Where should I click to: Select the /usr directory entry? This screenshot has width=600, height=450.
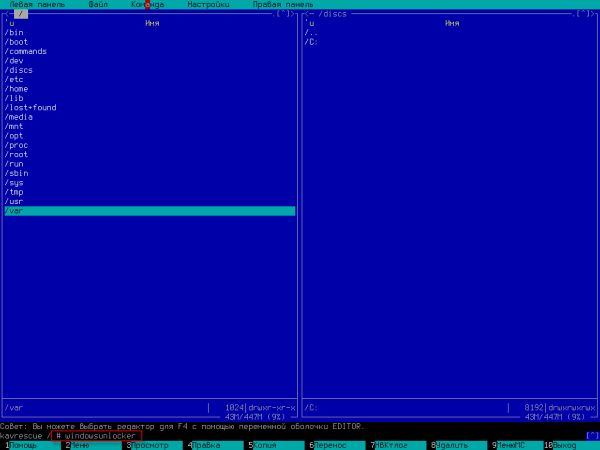click(16, 201)
